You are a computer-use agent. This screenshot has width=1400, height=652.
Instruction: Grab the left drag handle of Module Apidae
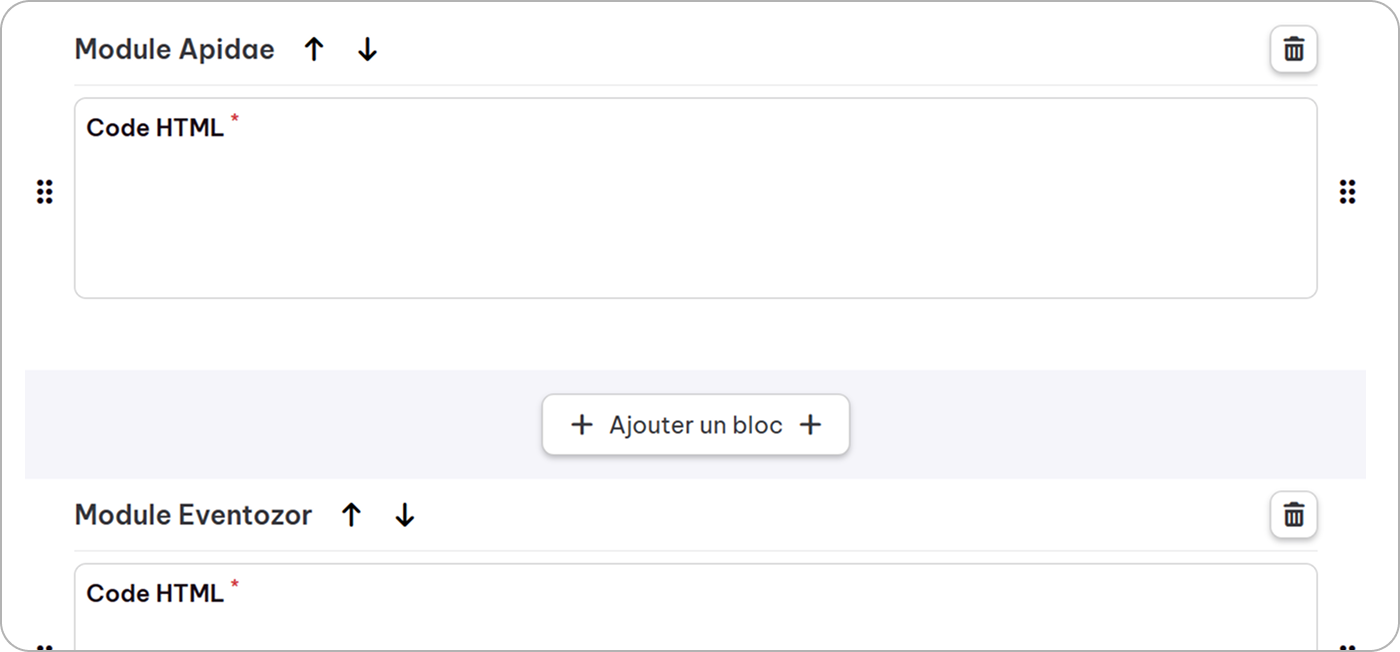pos(44,192)
